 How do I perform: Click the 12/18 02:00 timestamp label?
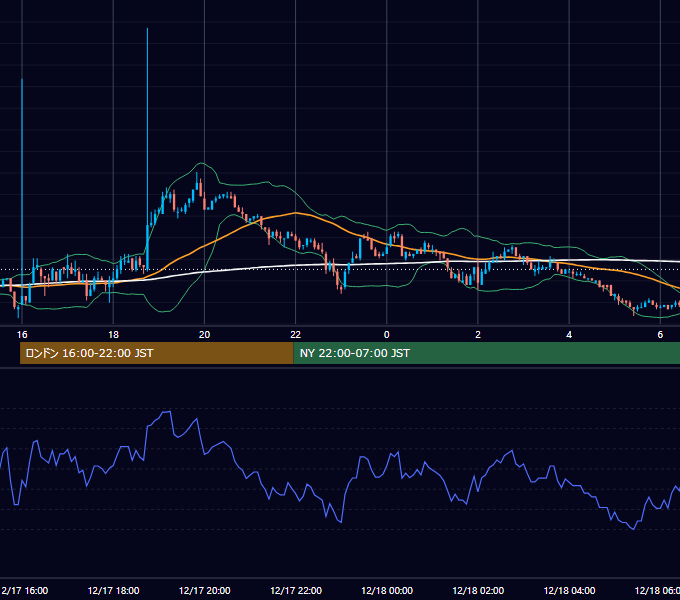478,590
